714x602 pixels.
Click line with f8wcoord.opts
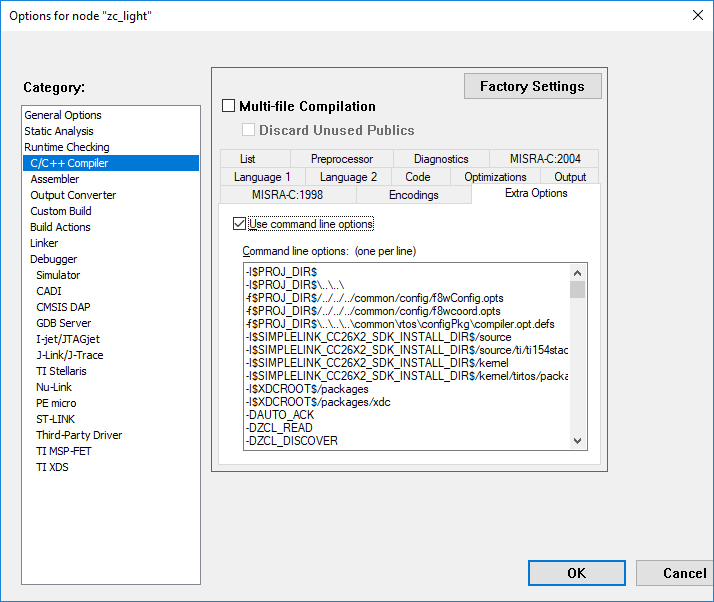pyautogui.click(x=373, y=311)
